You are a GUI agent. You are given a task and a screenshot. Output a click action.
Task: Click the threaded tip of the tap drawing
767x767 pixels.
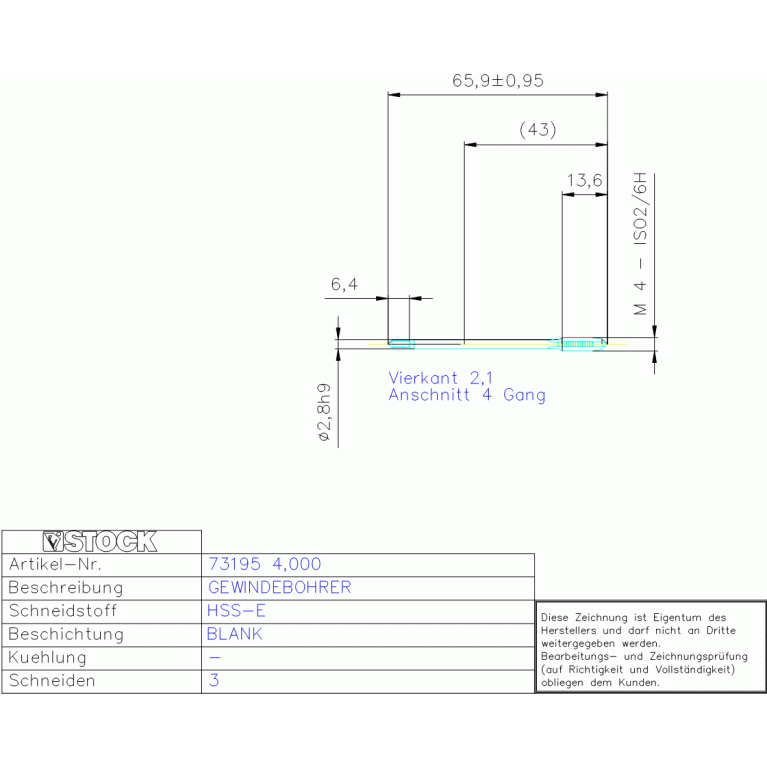pos(583,344)
